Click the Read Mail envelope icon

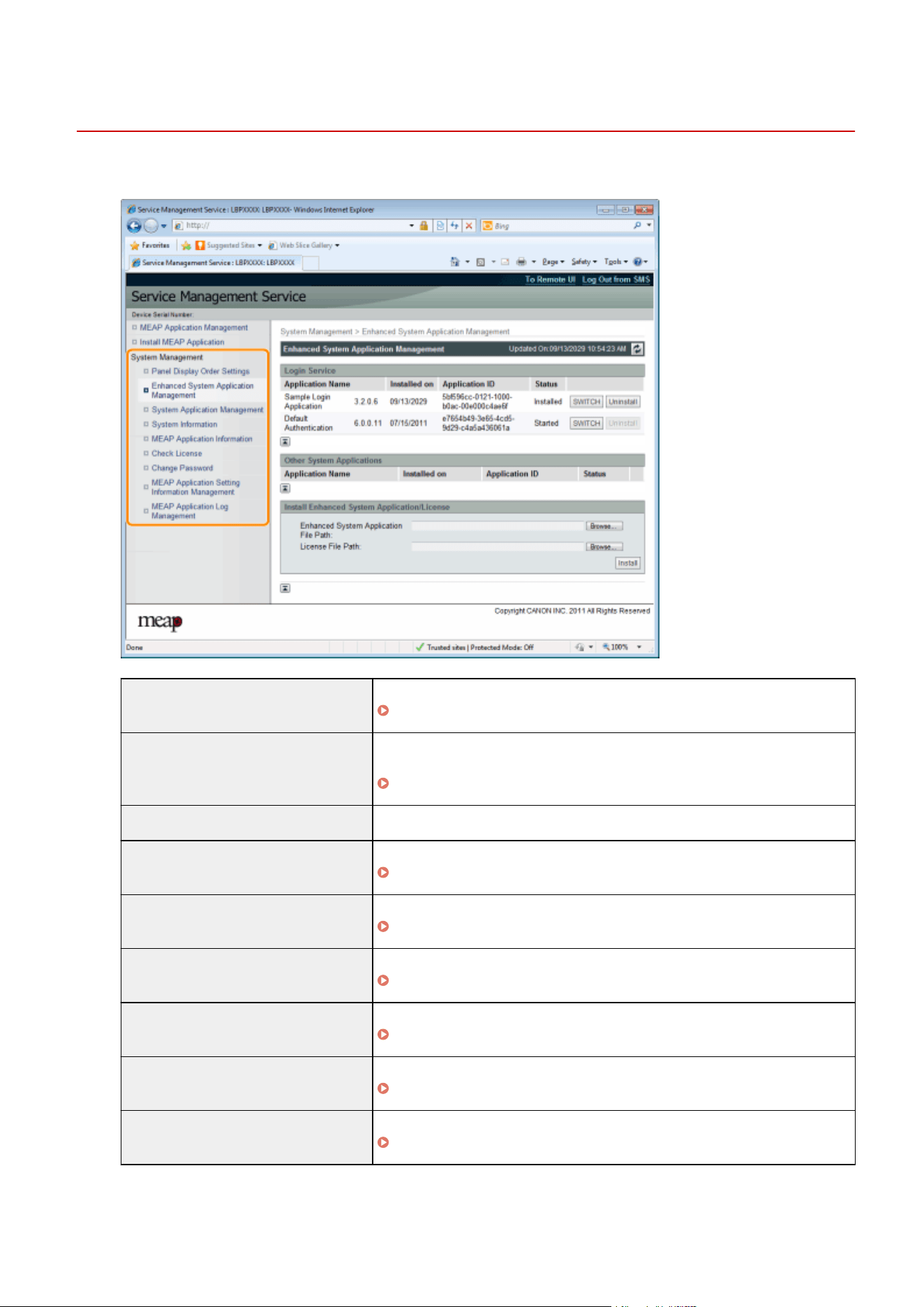click(x=505, y=262)
